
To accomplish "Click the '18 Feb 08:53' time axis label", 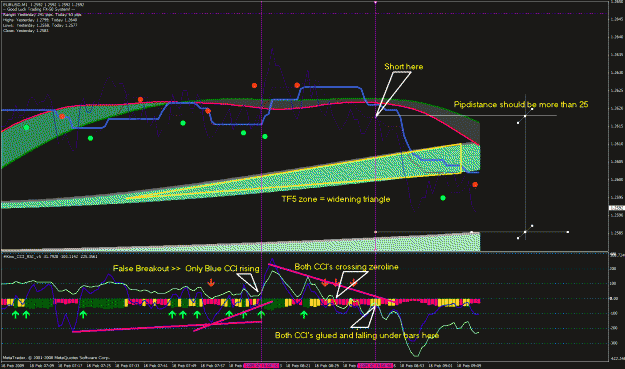I will coord(413,365).
